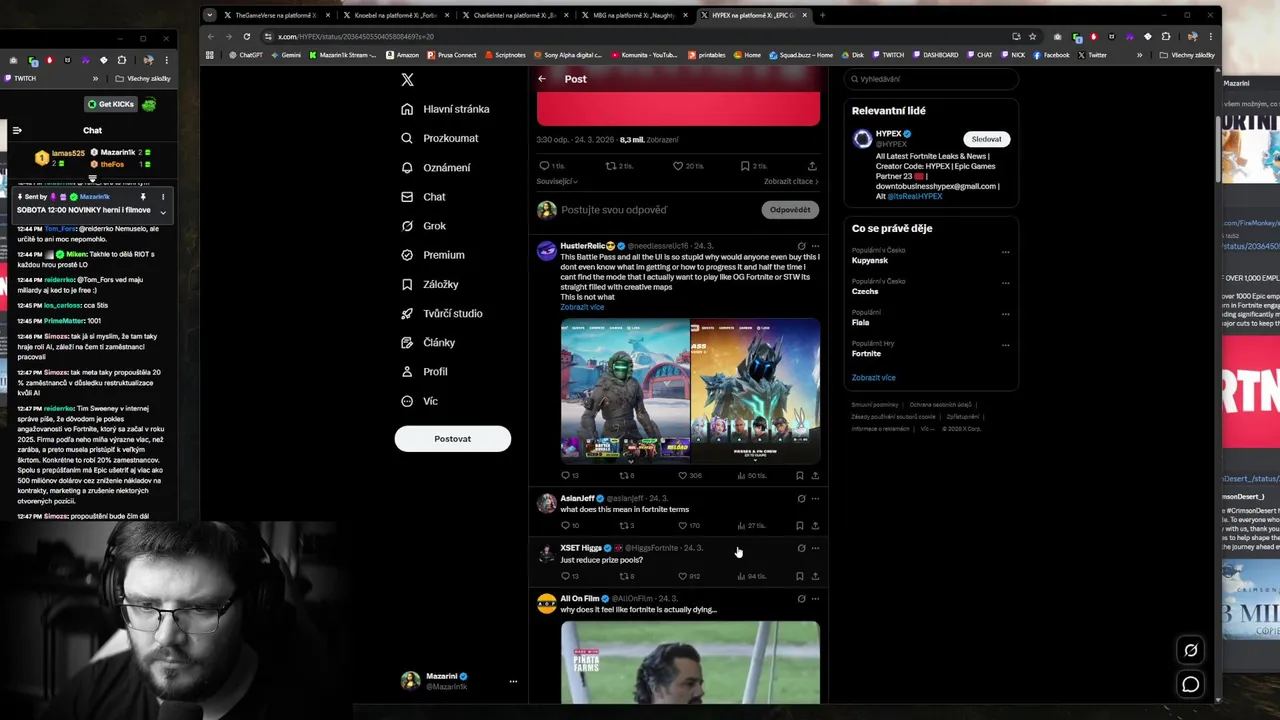Open more options on All On Film's reply

coord(815,599)
